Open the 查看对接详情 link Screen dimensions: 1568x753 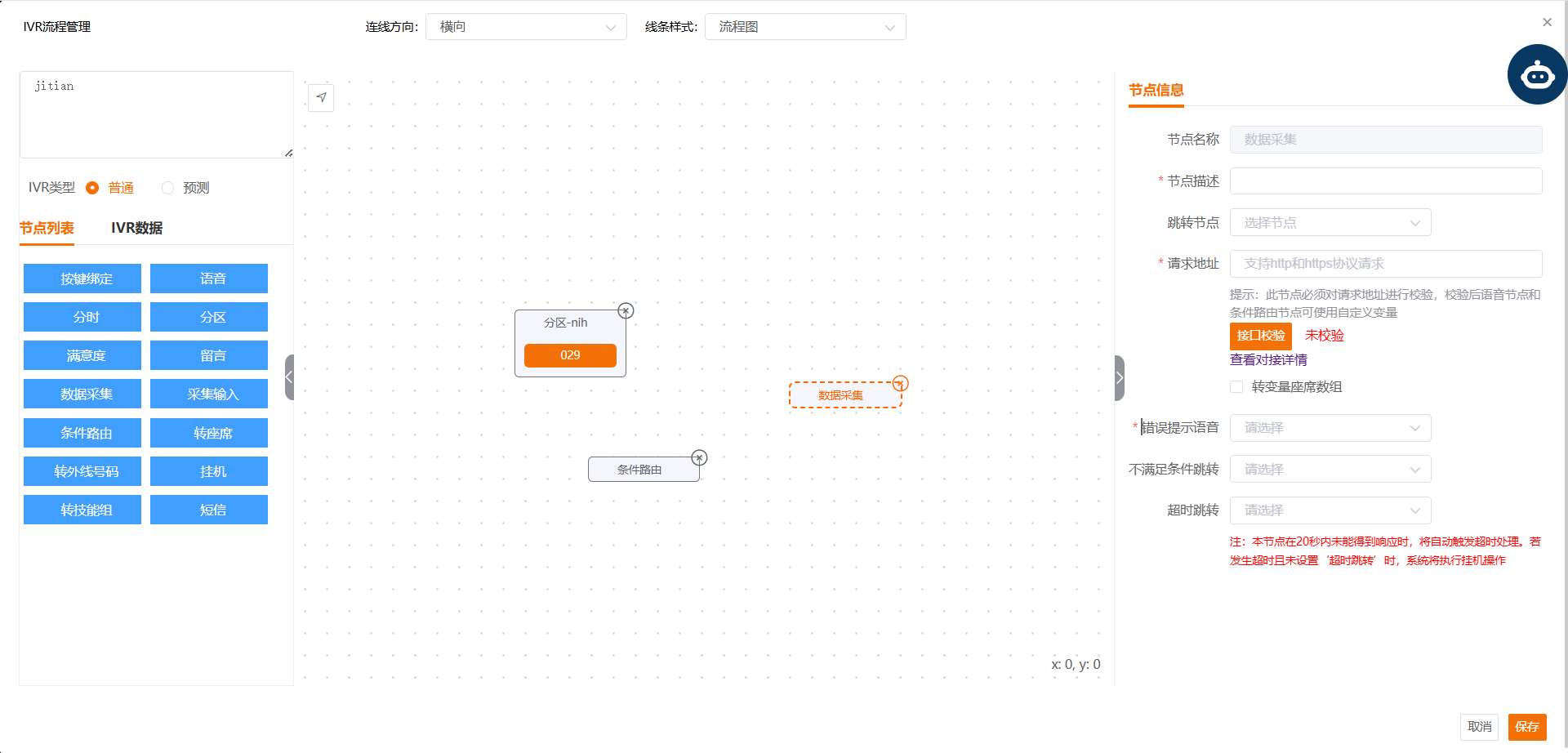click(1268, 360)
